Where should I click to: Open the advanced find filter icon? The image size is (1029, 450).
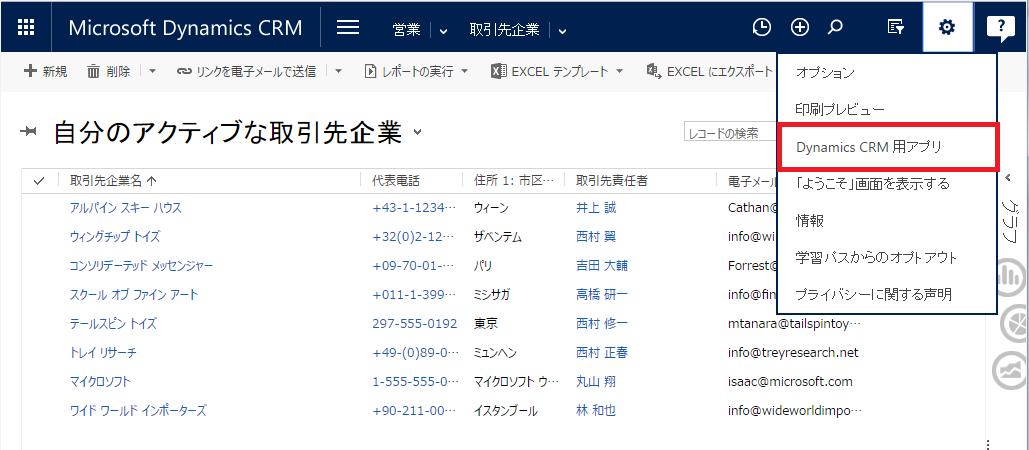click(895, 28)
